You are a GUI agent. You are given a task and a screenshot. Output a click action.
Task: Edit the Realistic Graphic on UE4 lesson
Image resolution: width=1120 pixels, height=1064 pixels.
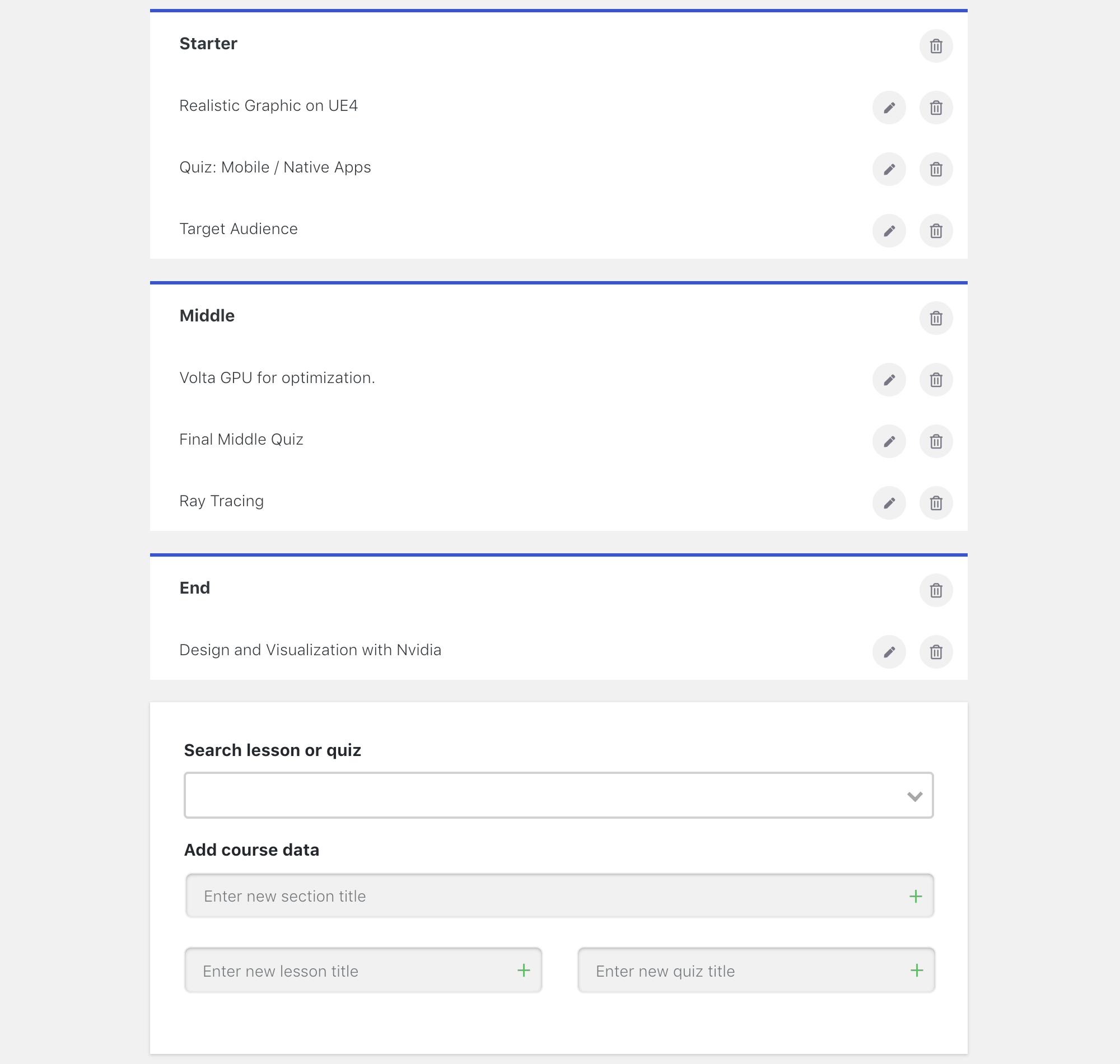click(889, 108)
